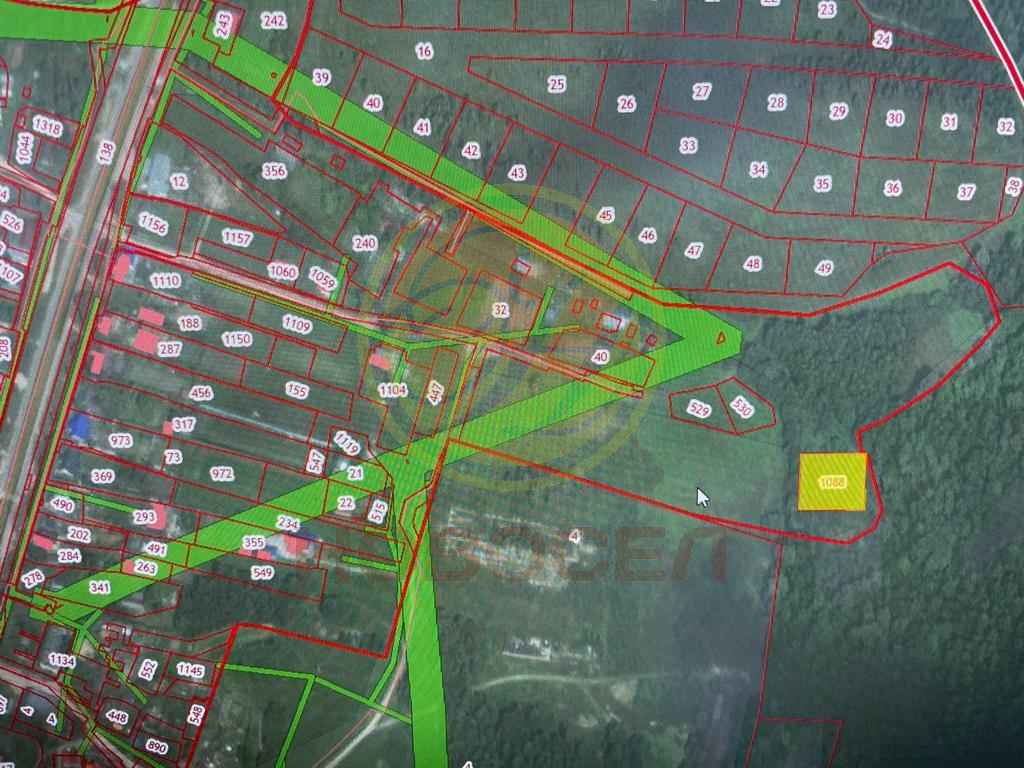This screenshot has height=768, width=1024.
Task: Click parcel label 1157
Action: click(x=237, y=238)
